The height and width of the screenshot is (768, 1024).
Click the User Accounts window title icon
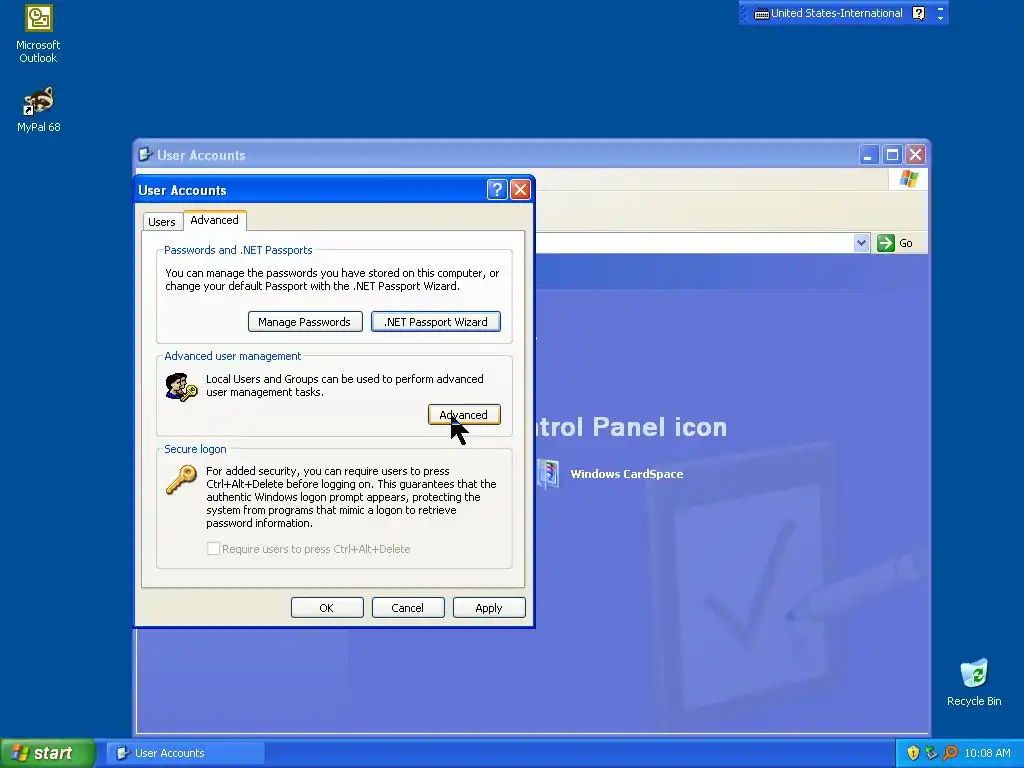point(145,155)
